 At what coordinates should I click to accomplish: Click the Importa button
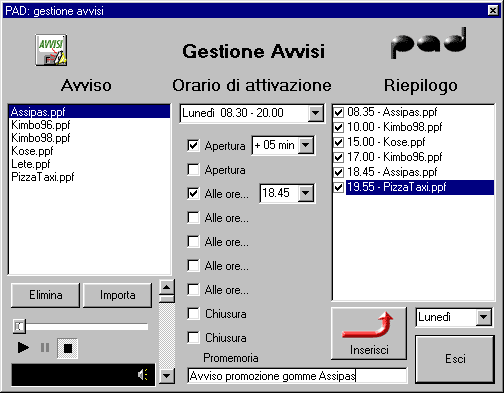(x=117, y=295)
